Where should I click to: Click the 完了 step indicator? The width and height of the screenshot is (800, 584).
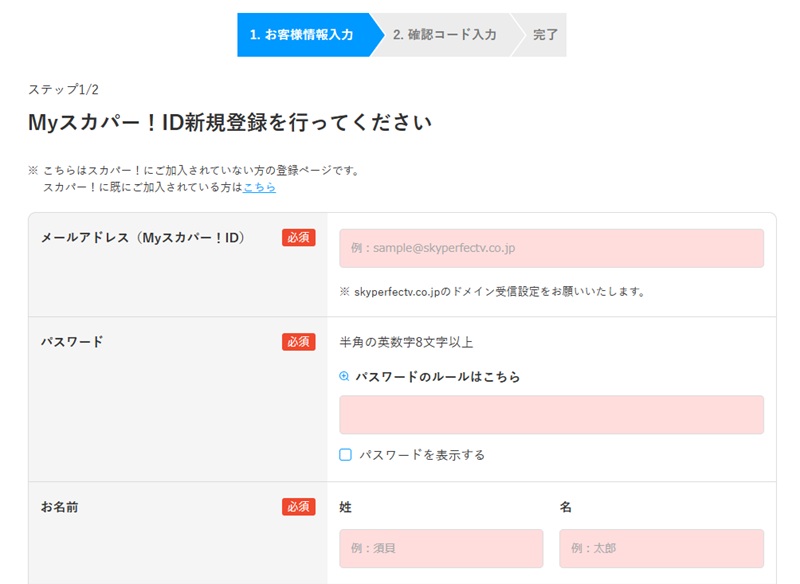(545, 35)
